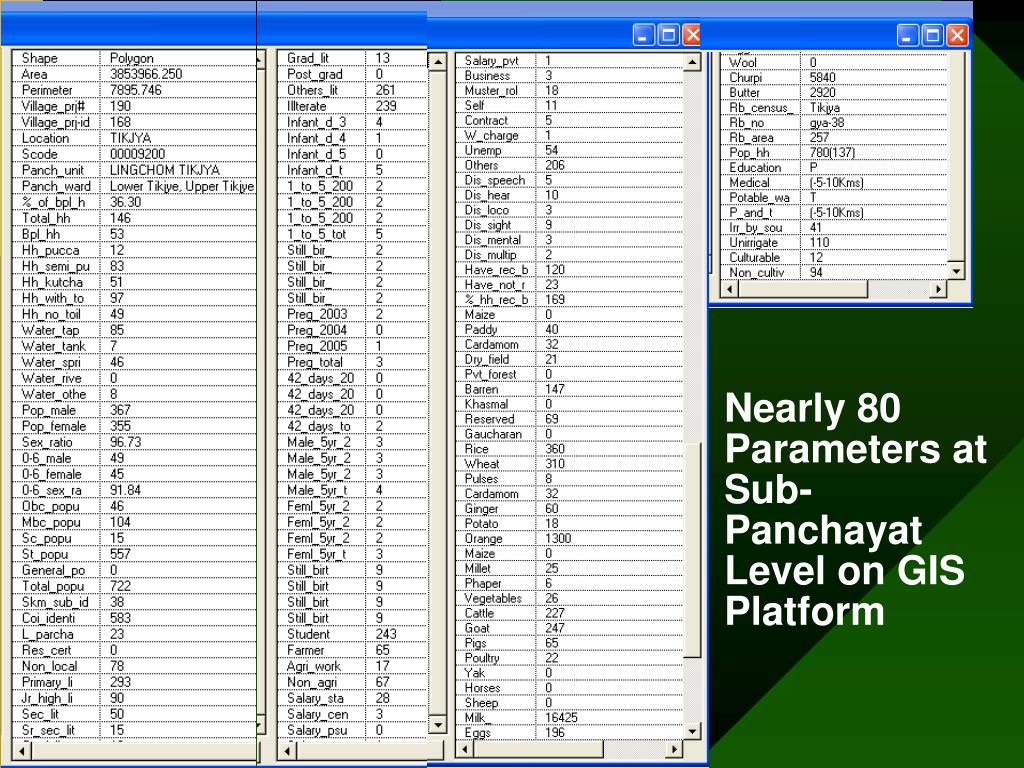This screenshot has width=1024, height=768.
Task: Minimize the window listing Salary_pvt
Action: pyautogui.click(x=644, y=35)
